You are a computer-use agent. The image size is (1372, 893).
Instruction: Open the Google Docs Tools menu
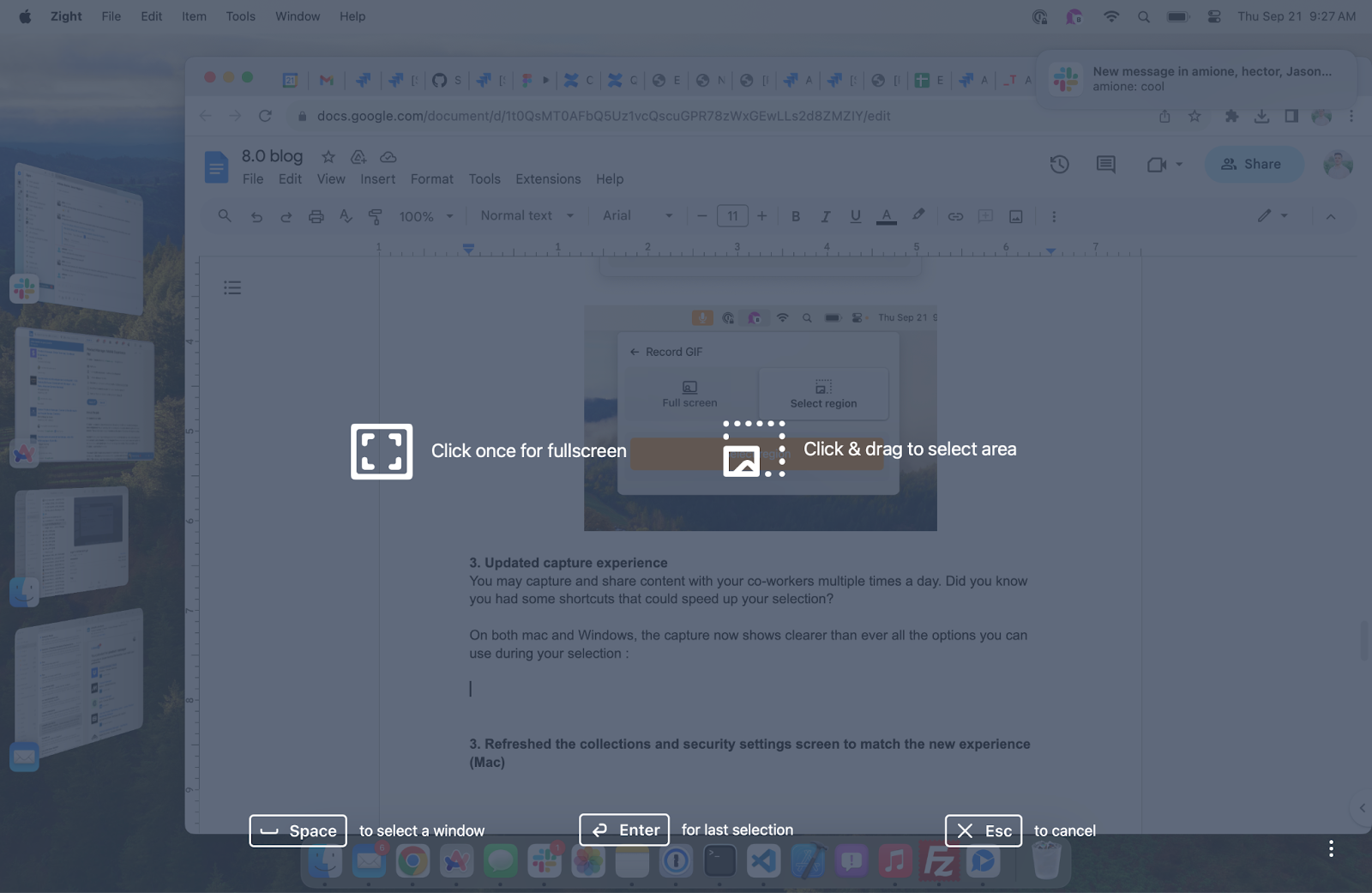[x=484, y=179]
